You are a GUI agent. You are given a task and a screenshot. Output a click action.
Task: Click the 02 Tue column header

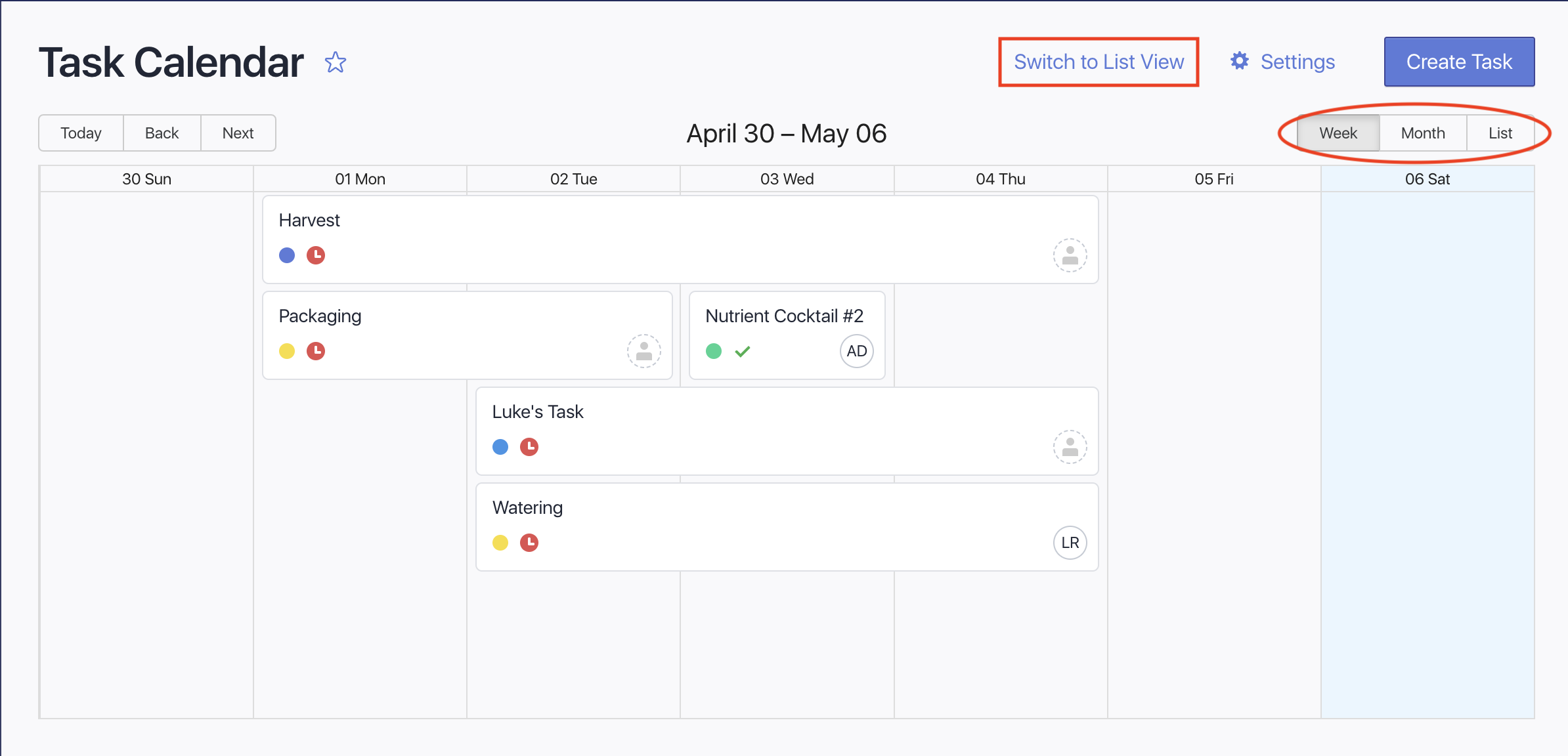[x=573, y=179]
